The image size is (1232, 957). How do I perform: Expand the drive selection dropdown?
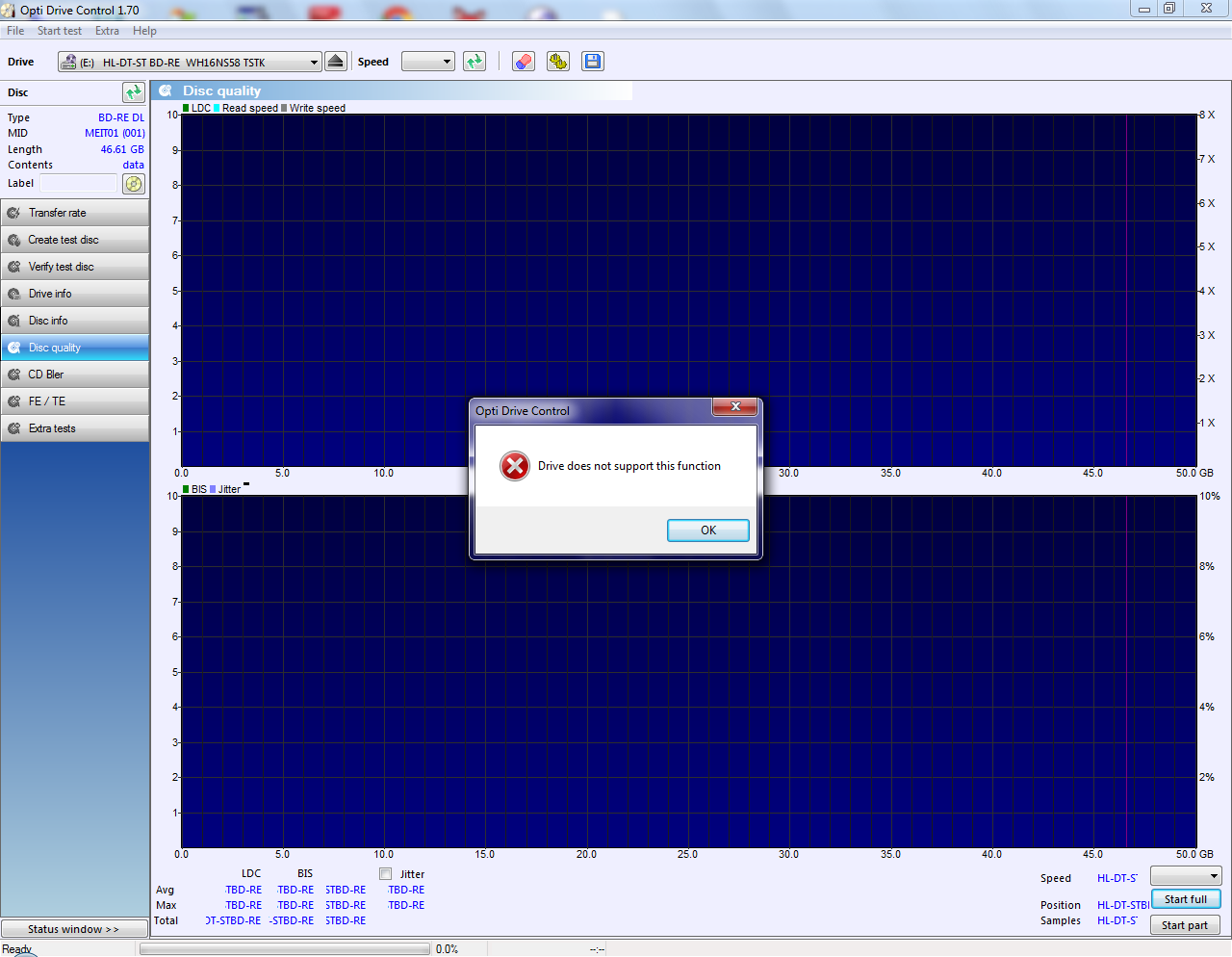pyautogui.click(x=314, y=63)
